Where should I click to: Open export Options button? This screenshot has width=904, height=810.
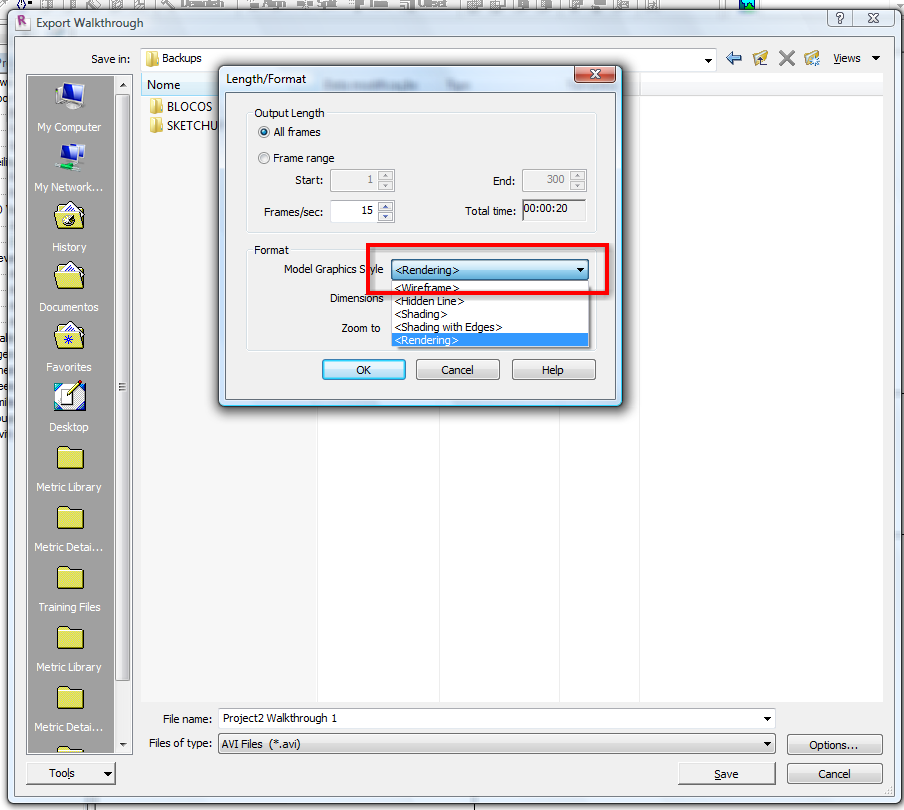(834, 744)
